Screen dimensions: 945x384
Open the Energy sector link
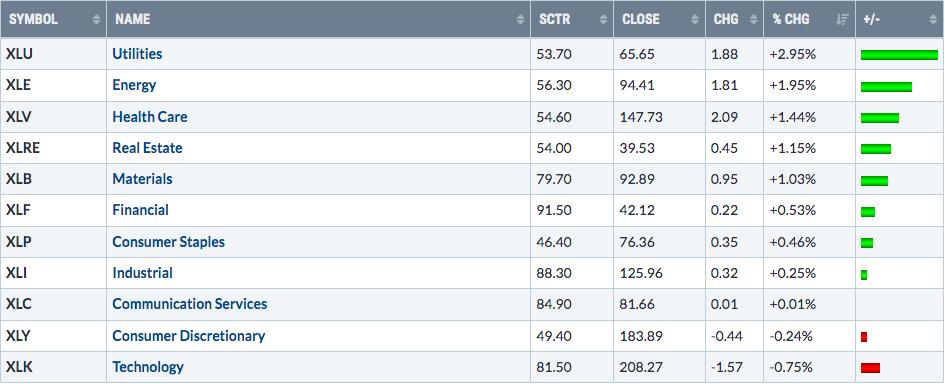click(x=134, y=85)
